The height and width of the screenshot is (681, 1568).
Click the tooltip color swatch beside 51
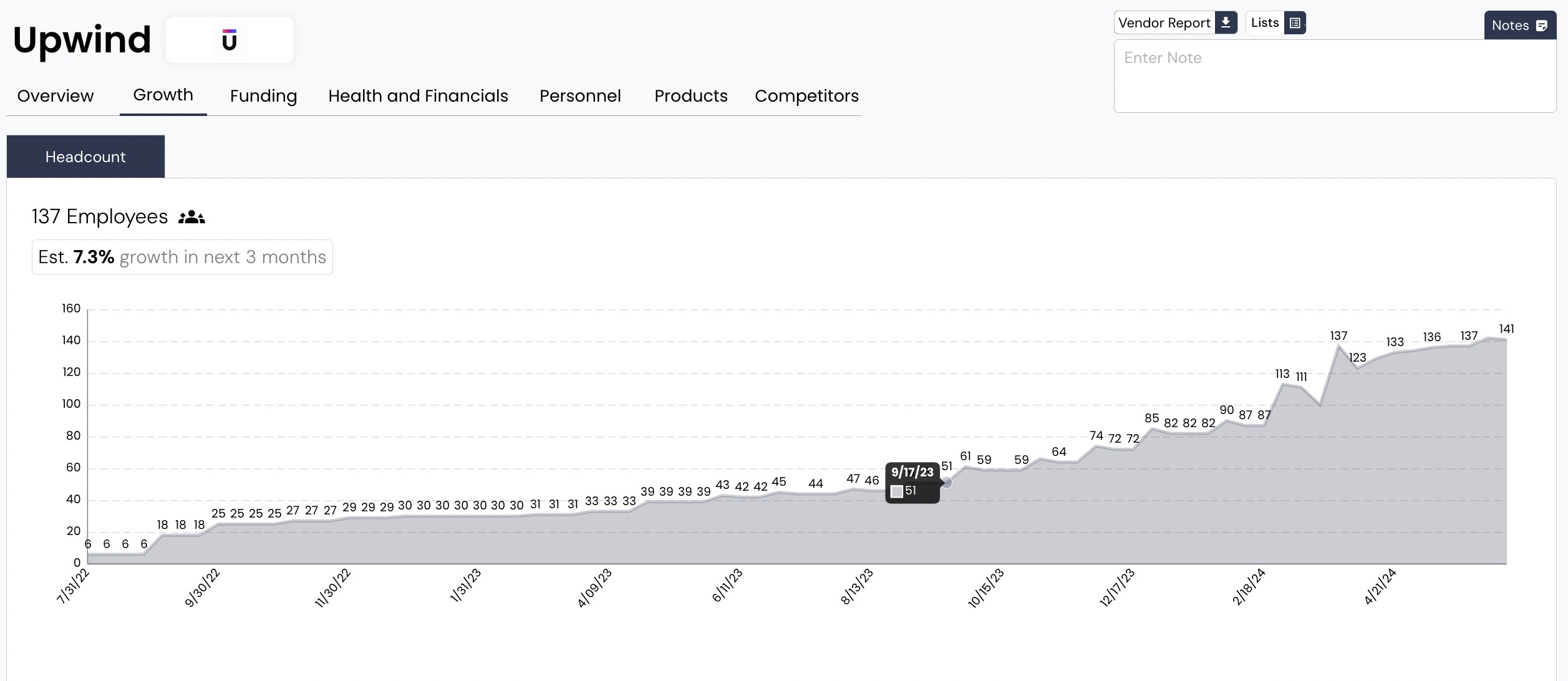click(x=897, y=491)
